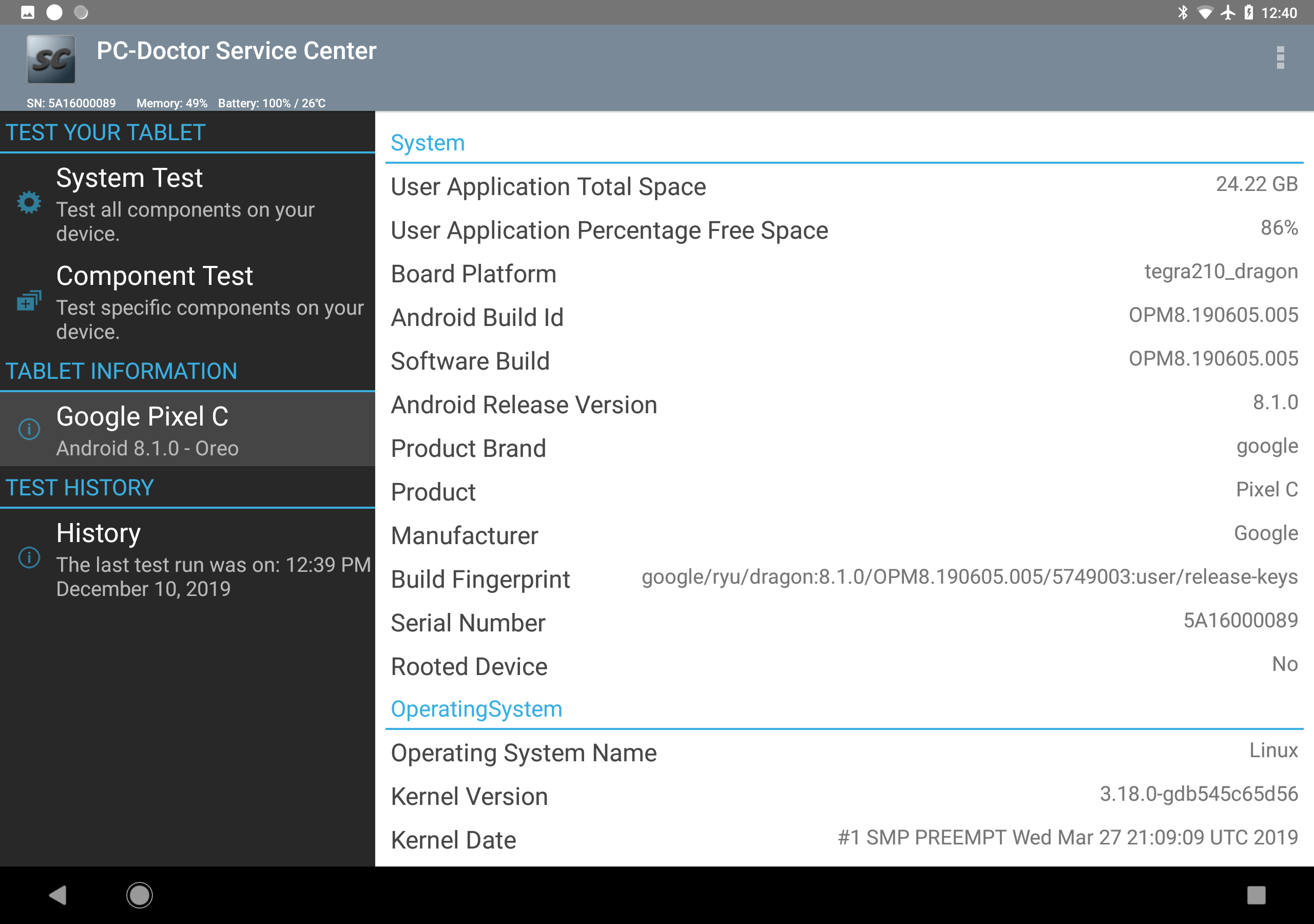Click the System Test gear icon
Viewport: 1314px width, 924px height.
(29, 203)
